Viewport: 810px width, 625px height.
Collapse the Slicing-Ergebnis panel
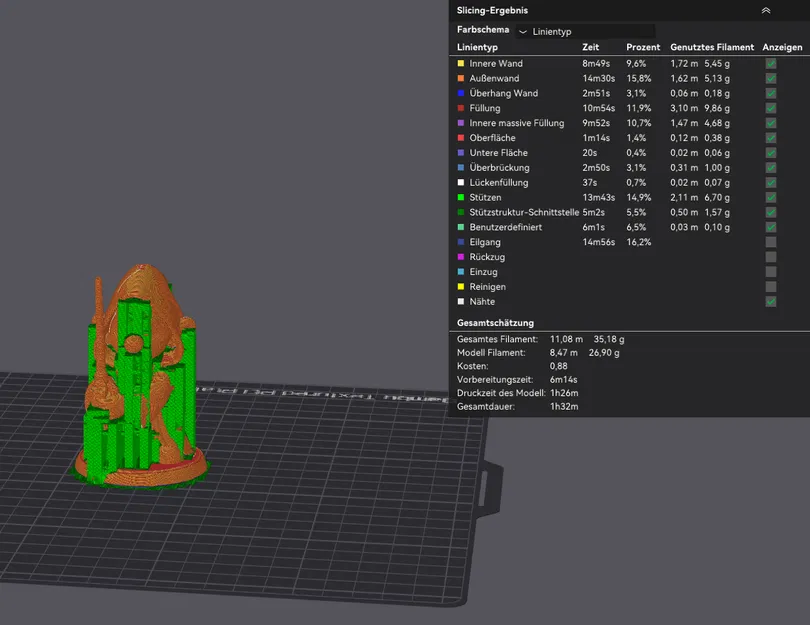coord(766,10)
